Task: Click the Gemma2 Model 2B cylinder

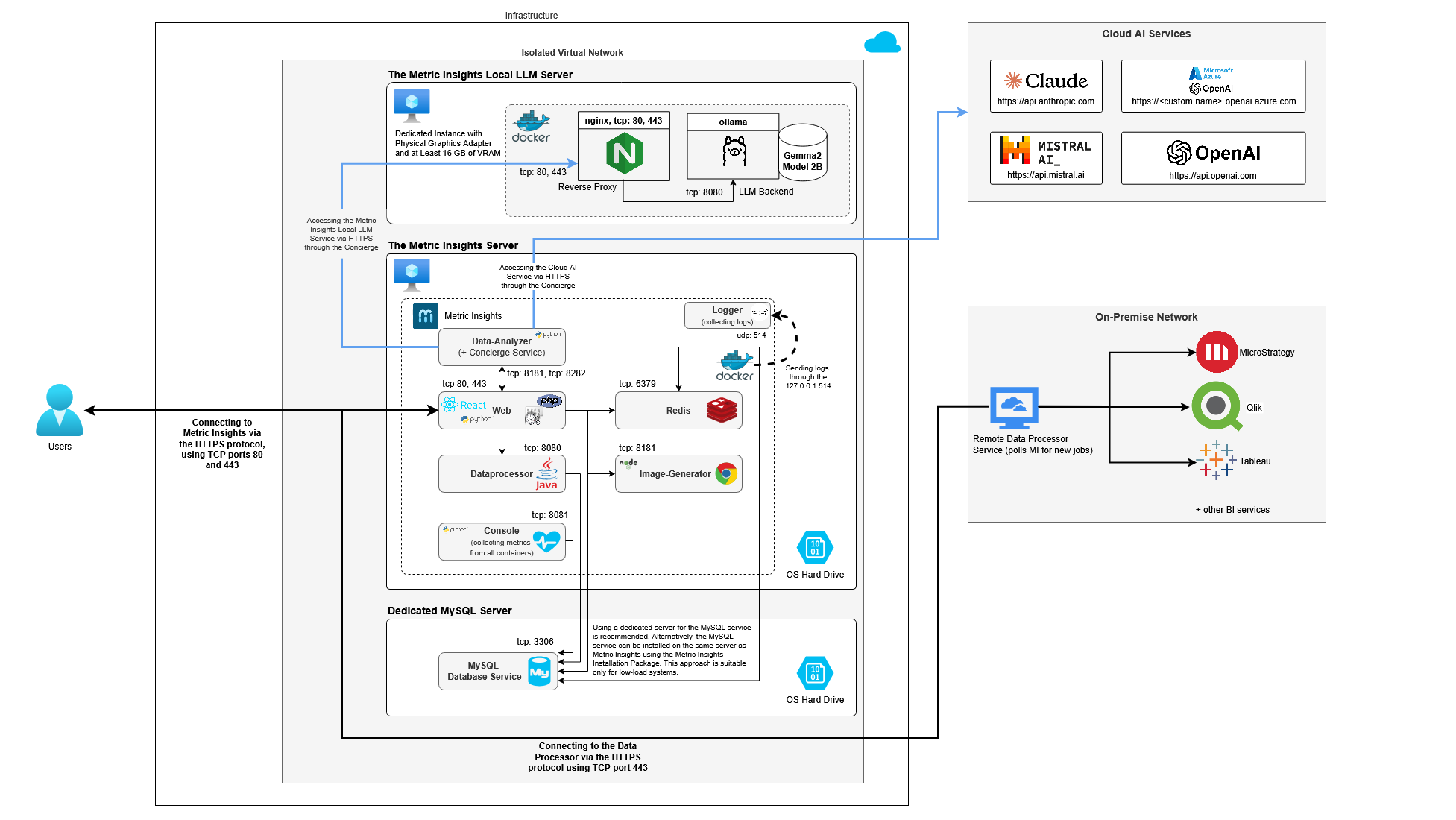Action: [802, 154]
